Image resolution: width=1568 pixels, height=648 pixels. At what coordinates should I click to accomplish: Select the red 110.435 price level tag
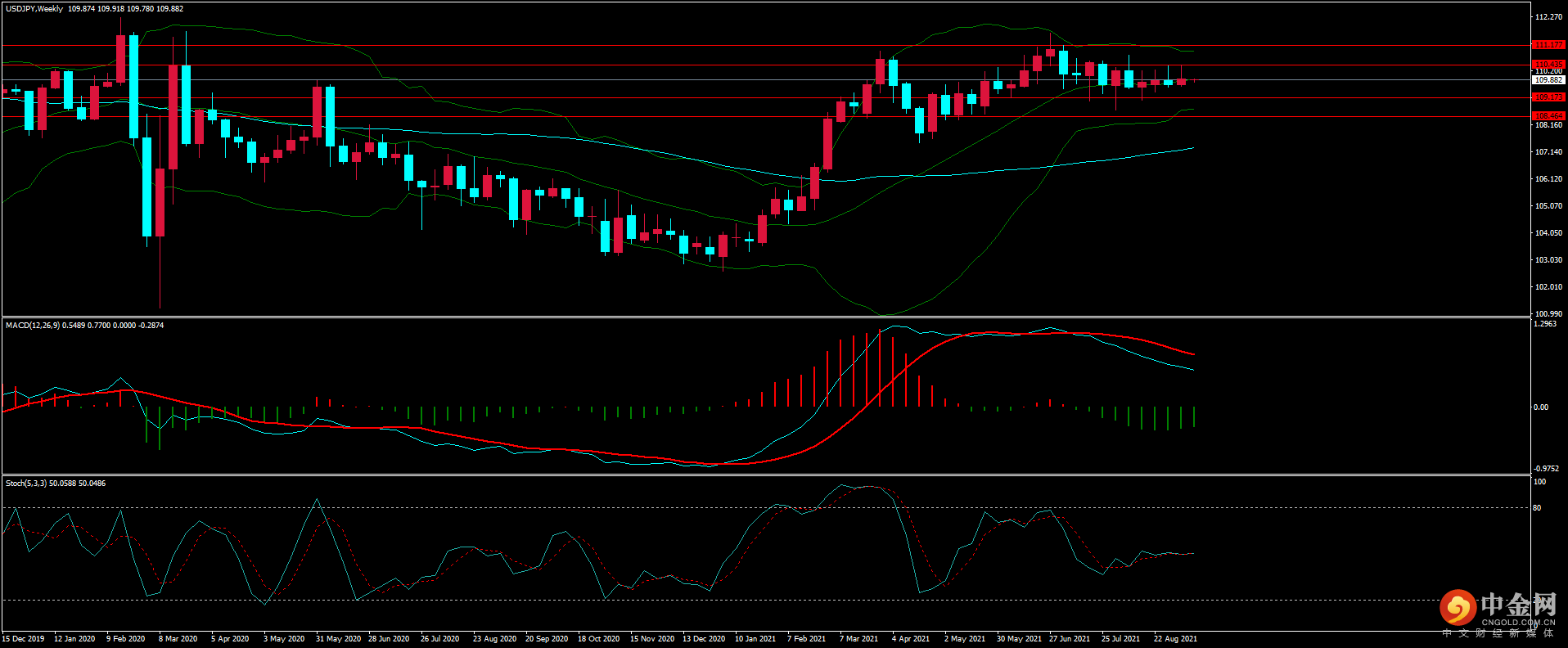[1548, 64]
